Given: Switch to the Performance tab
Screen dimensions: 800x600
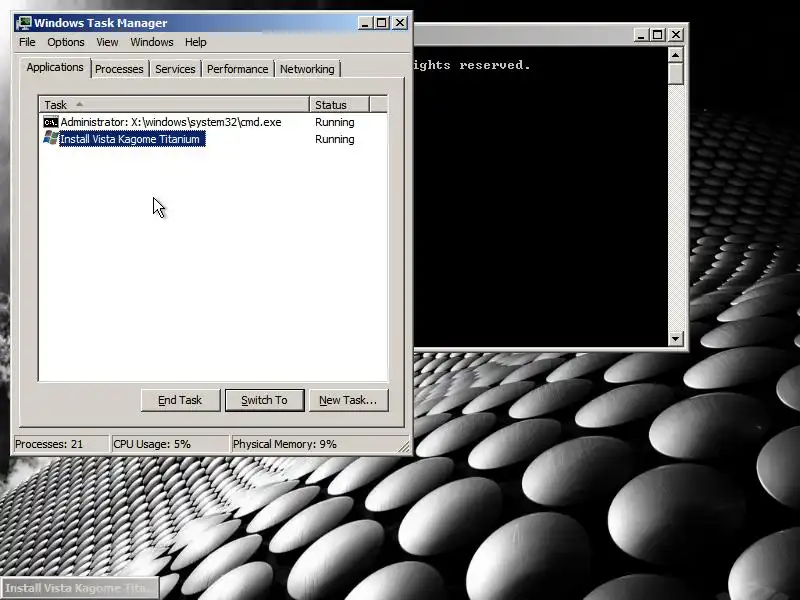Looking at the screenshot, I should [237, 69].
